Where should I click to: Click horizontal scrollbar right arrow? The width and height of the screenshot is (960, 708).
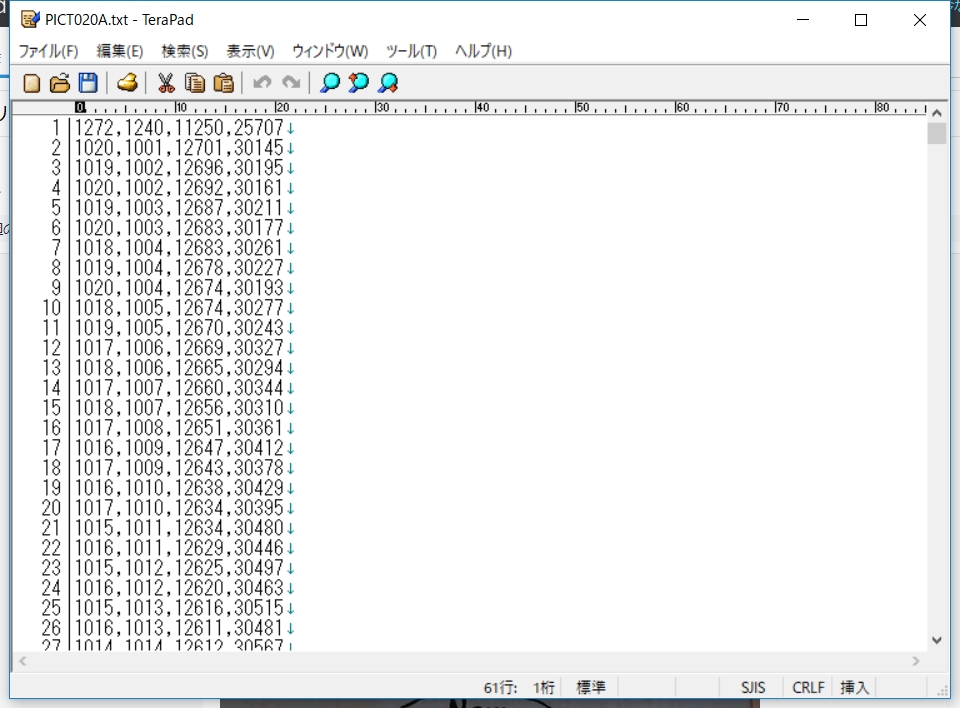click(916, 661)
